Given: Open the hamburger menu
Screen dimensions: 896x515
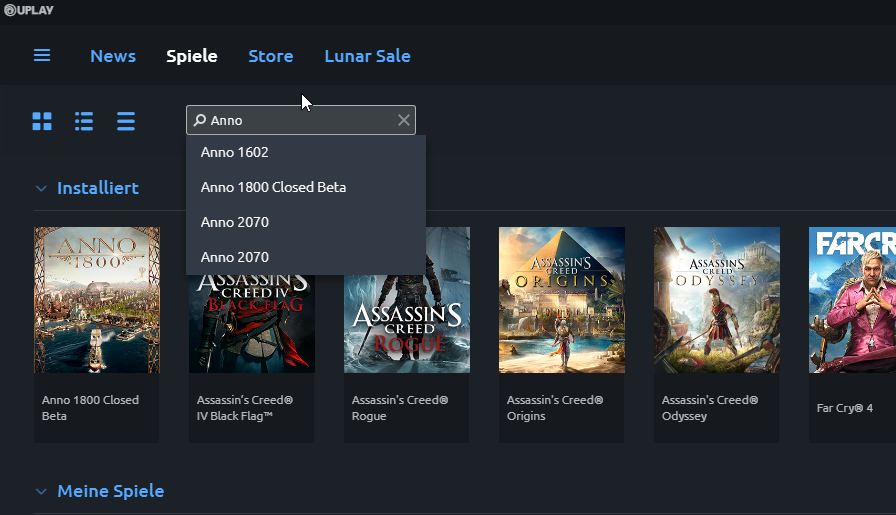Looking at the screenshot, I should click(42, 55).
